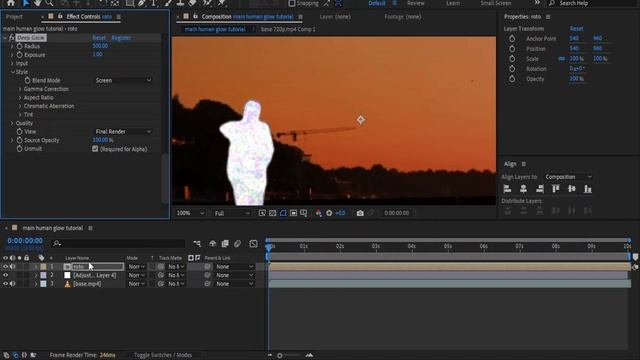Mute audio on the base.mp4 layer
This screenshot has height=360, width=640.
coord(12,284)
